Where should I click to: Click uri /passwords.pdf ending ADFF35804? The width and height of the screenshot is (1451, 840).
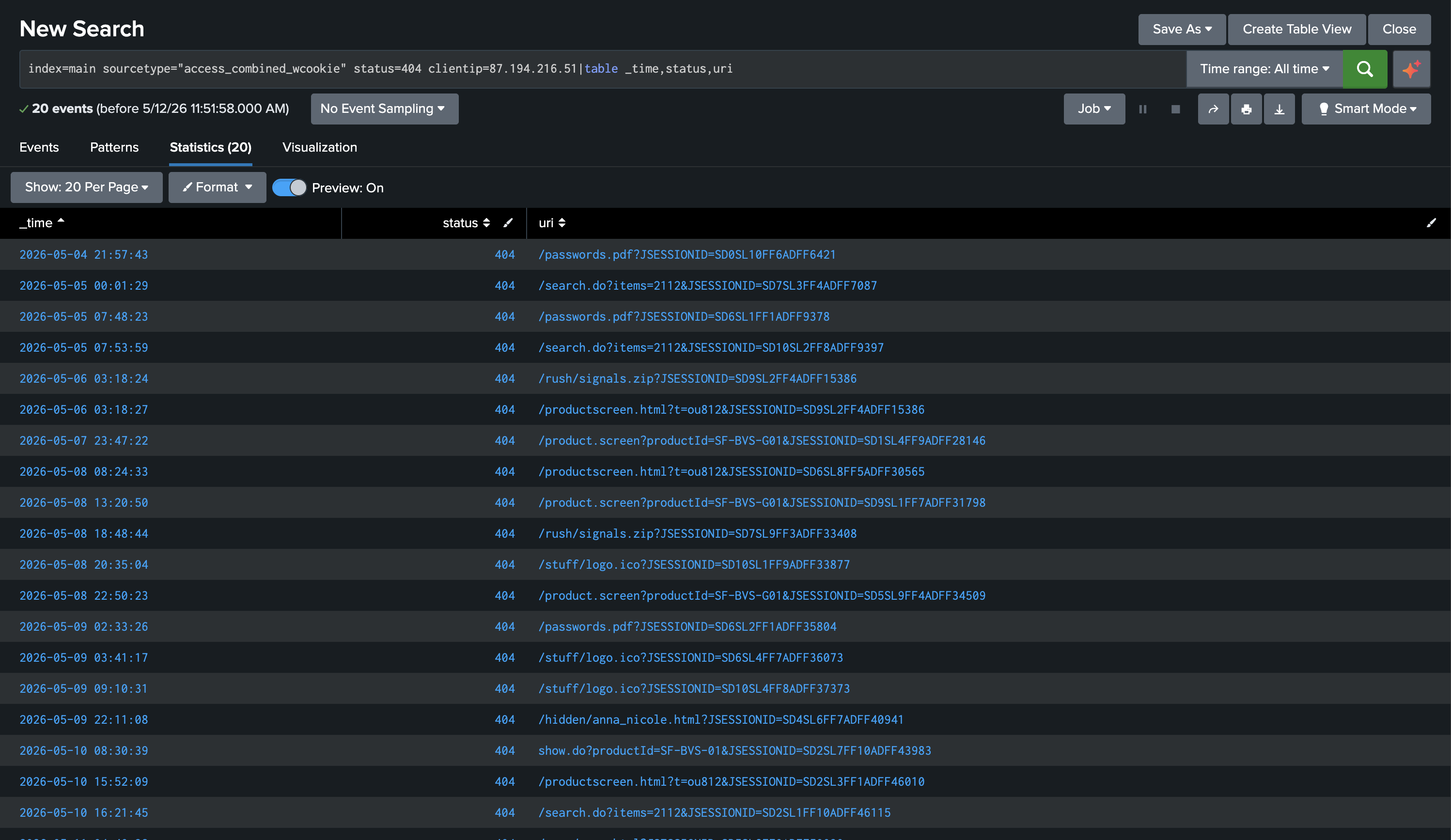tap(687, 627)
